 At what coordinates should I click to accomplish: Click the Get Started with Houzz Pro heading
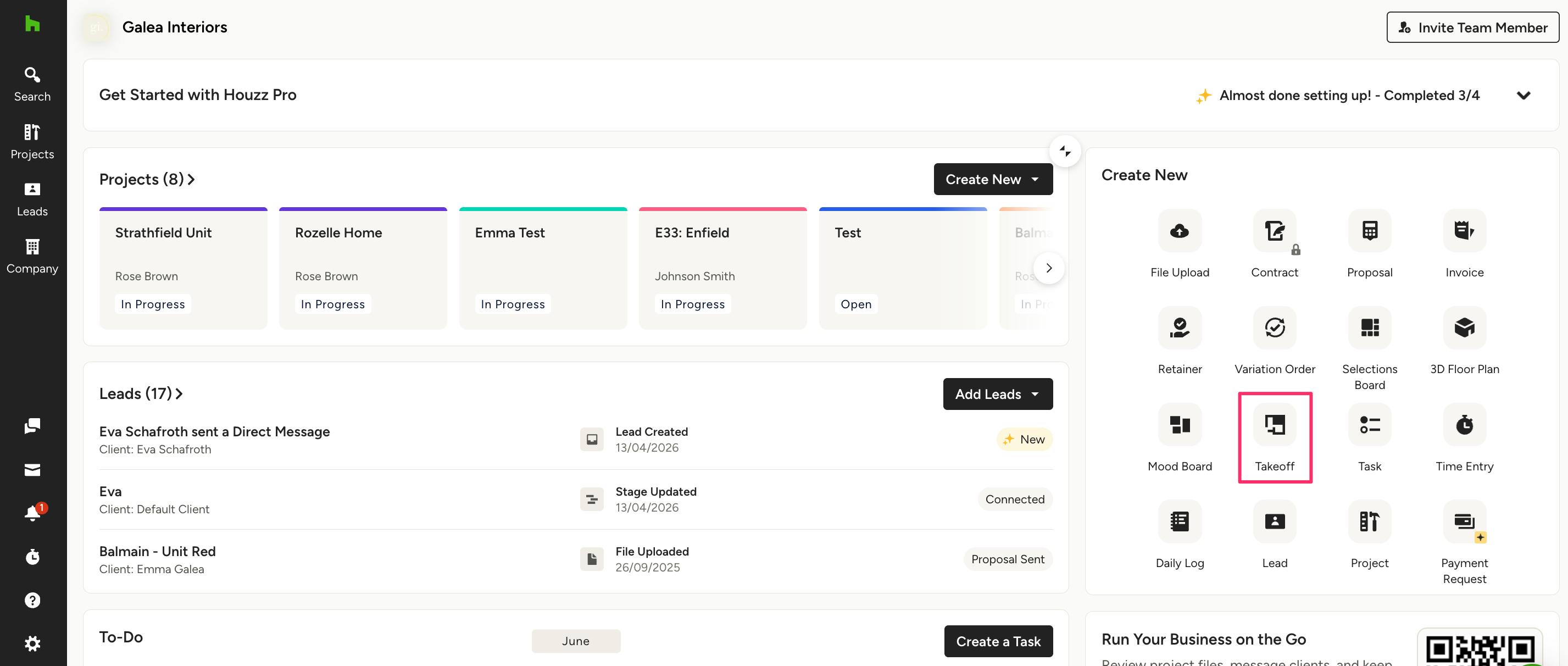[x=198, y=95]
